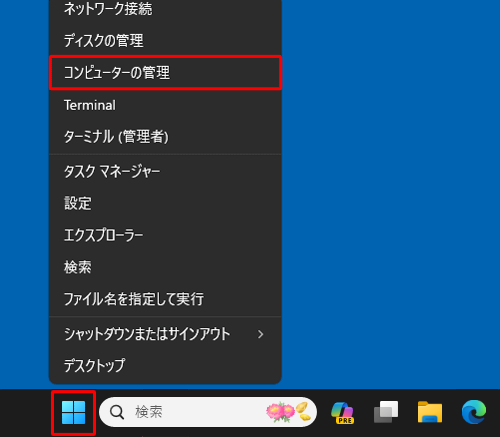The width and height of the screenshot is (500, 437).
Task: Open コンピューターの管理
Action: 165,73
